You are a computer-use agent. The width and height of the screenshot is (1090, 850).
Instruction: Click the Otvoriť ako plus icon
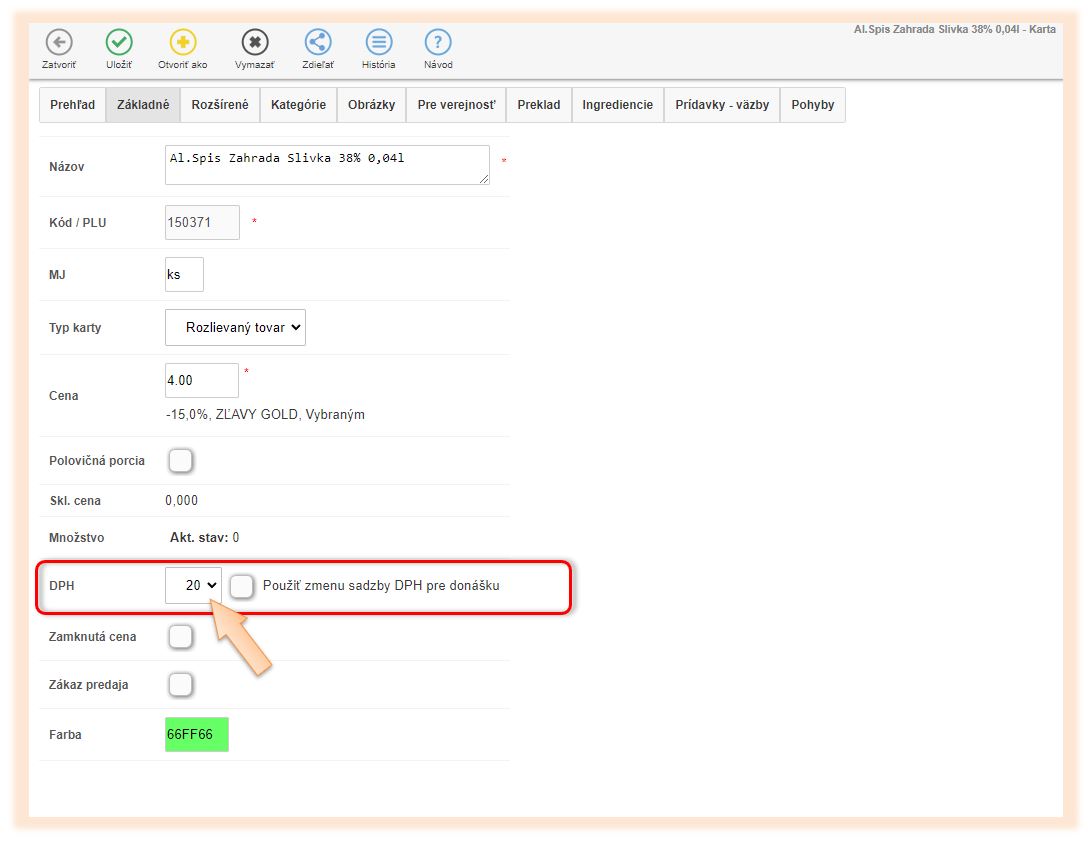(x=183, y=42)
